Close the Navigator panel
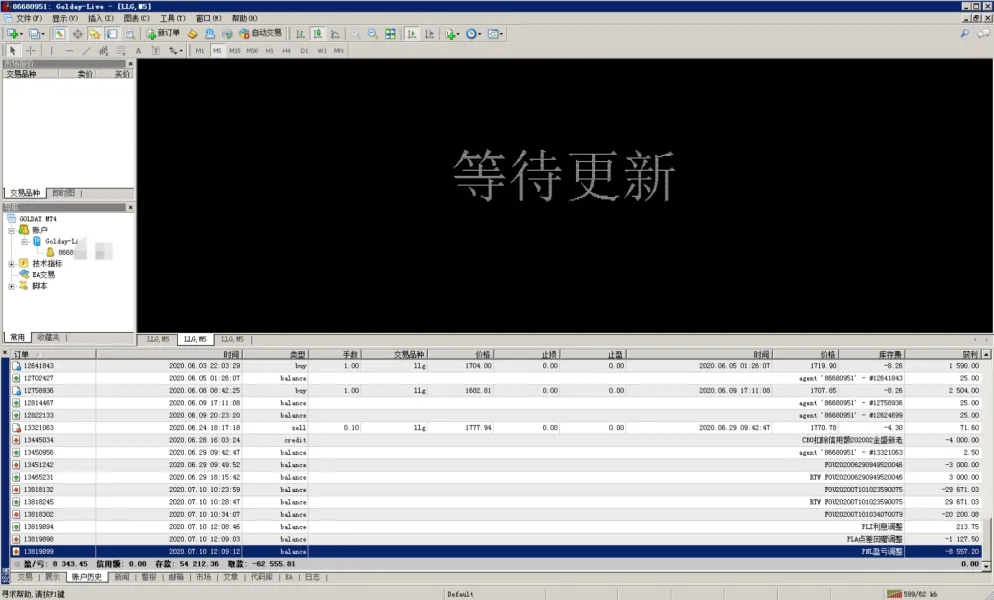Image resolution: width=994 pixels, height=600 pixels. point(131,207)
